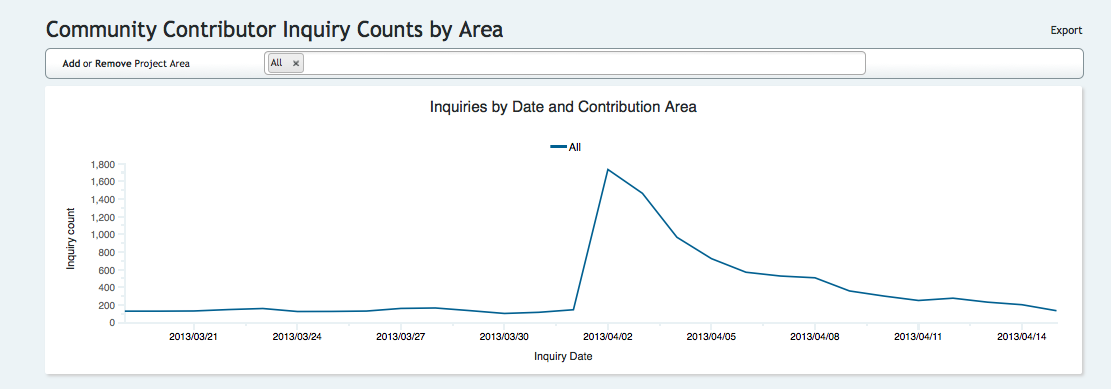
Task: Click the Inquiries by Date and Contribution Area title
Action: click(564, 107)
